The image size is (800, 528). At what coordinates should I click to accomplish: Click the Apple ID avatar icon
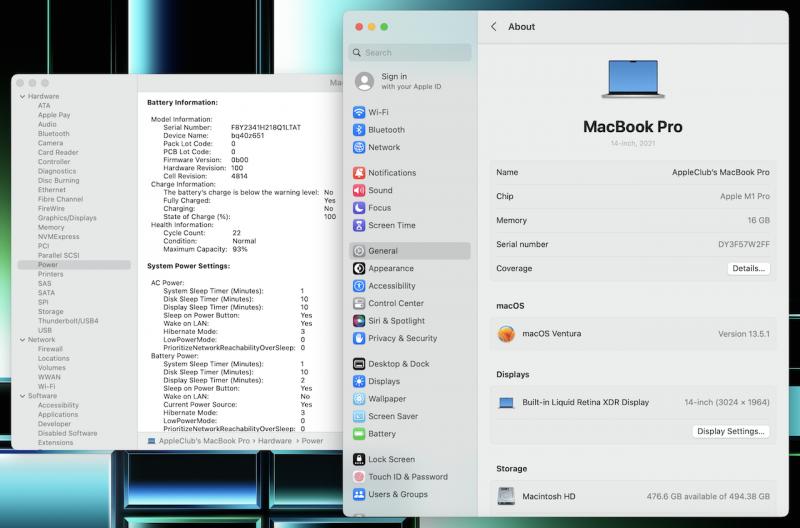tap(364, 82)
